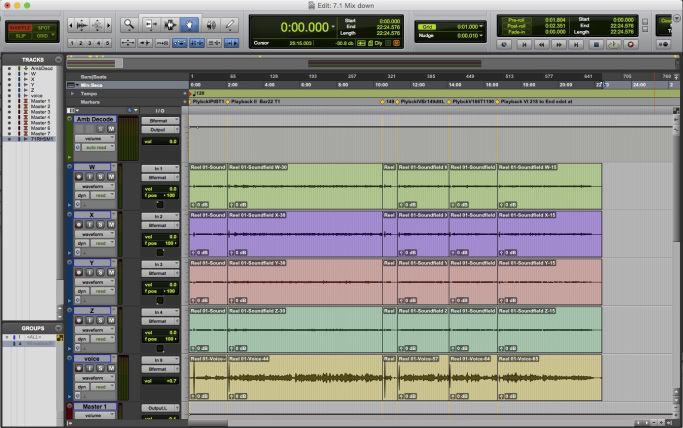
Task: Click the Rewind transport button
Action: tap(542, 44)
